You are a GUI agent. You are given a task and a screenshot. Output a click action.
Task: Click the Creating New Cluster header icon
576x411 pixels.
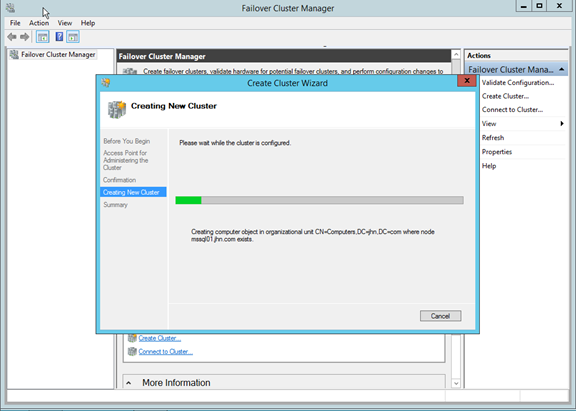(x=117, y=109)
